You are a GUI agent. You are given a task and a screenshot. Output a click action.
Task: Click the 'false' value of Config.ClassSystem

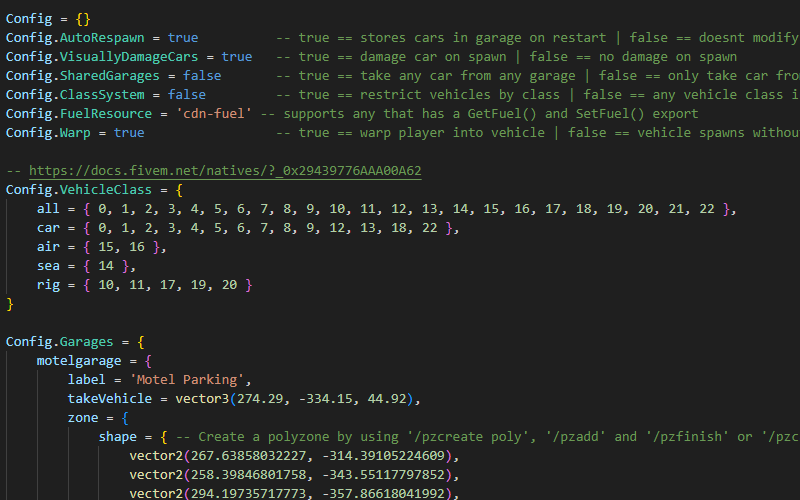(x=186, y=95)
